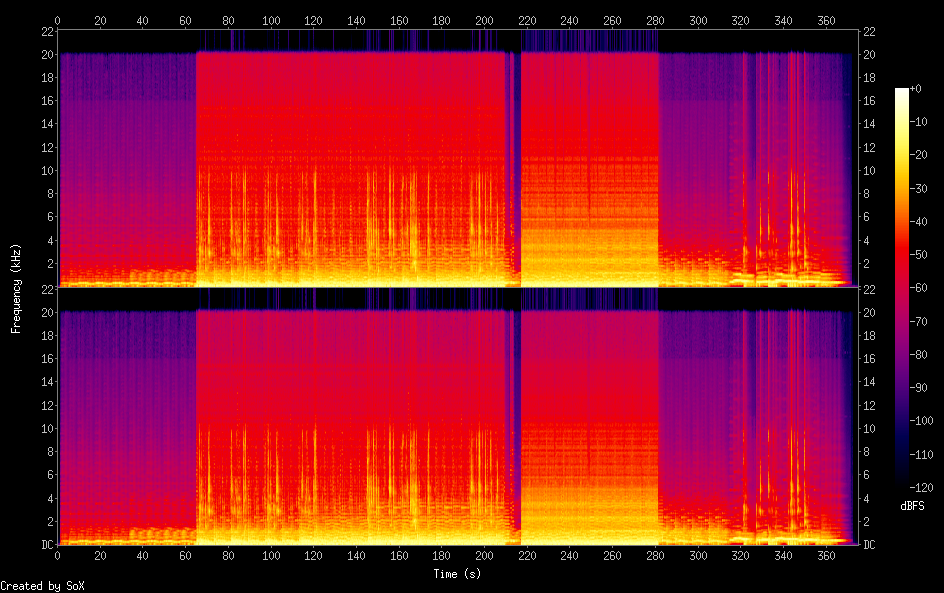The height and width of the screenshot is (593, 944).
Task: Click "4" on the lower channel's left frequency axis
Action: click(51, 498)
